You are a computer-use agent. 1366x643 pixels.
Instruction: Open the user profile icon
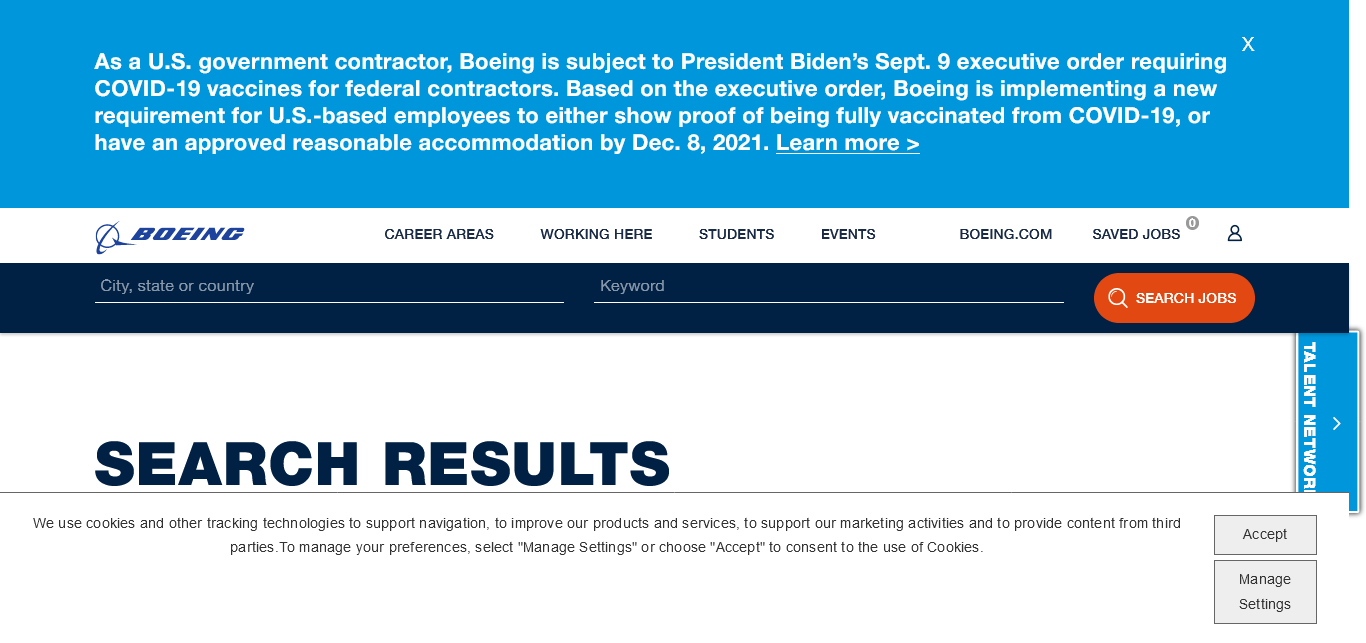(x=1235, y=233)
